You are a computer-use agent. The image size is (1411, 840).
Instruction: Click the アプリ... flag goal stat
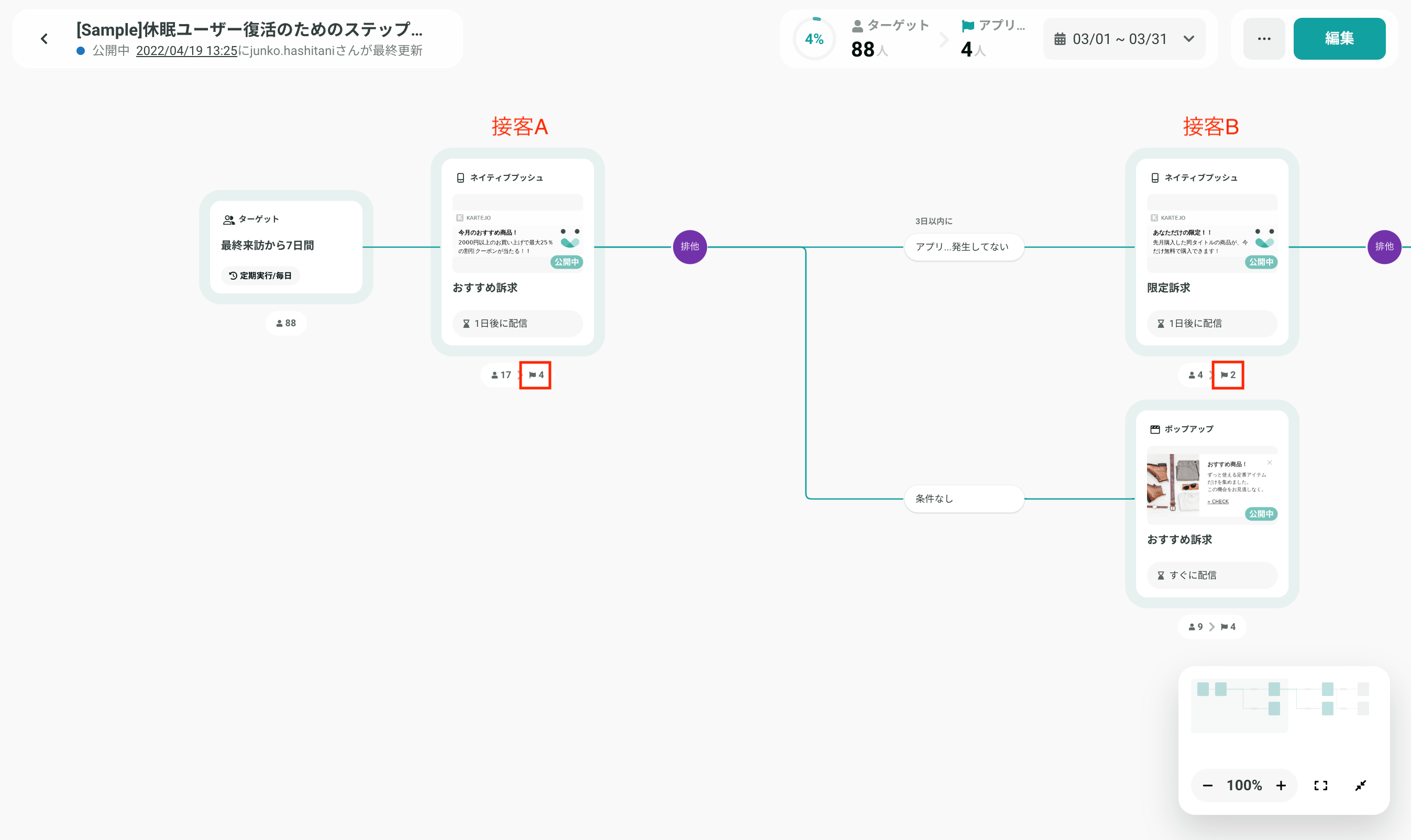click(x=993, y=38)
